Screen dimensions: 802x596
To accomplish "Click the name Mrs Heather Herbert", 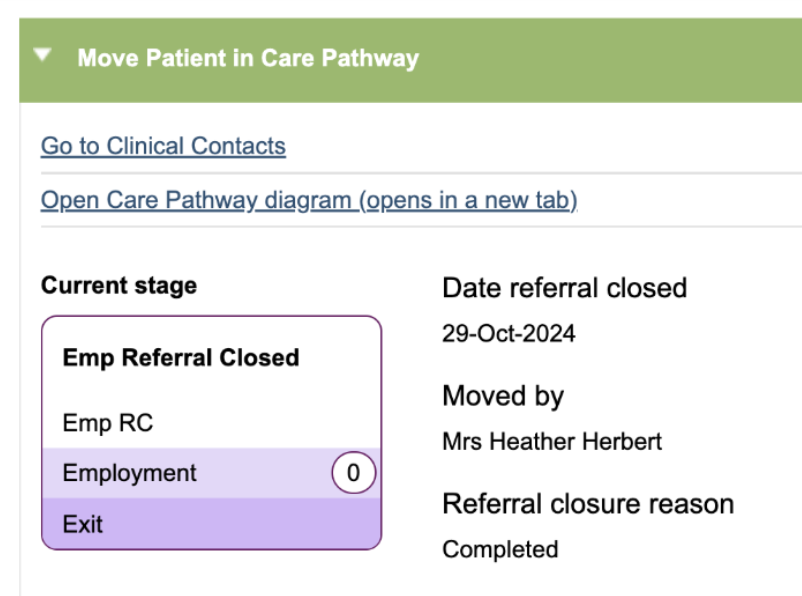I will [552, 442].
